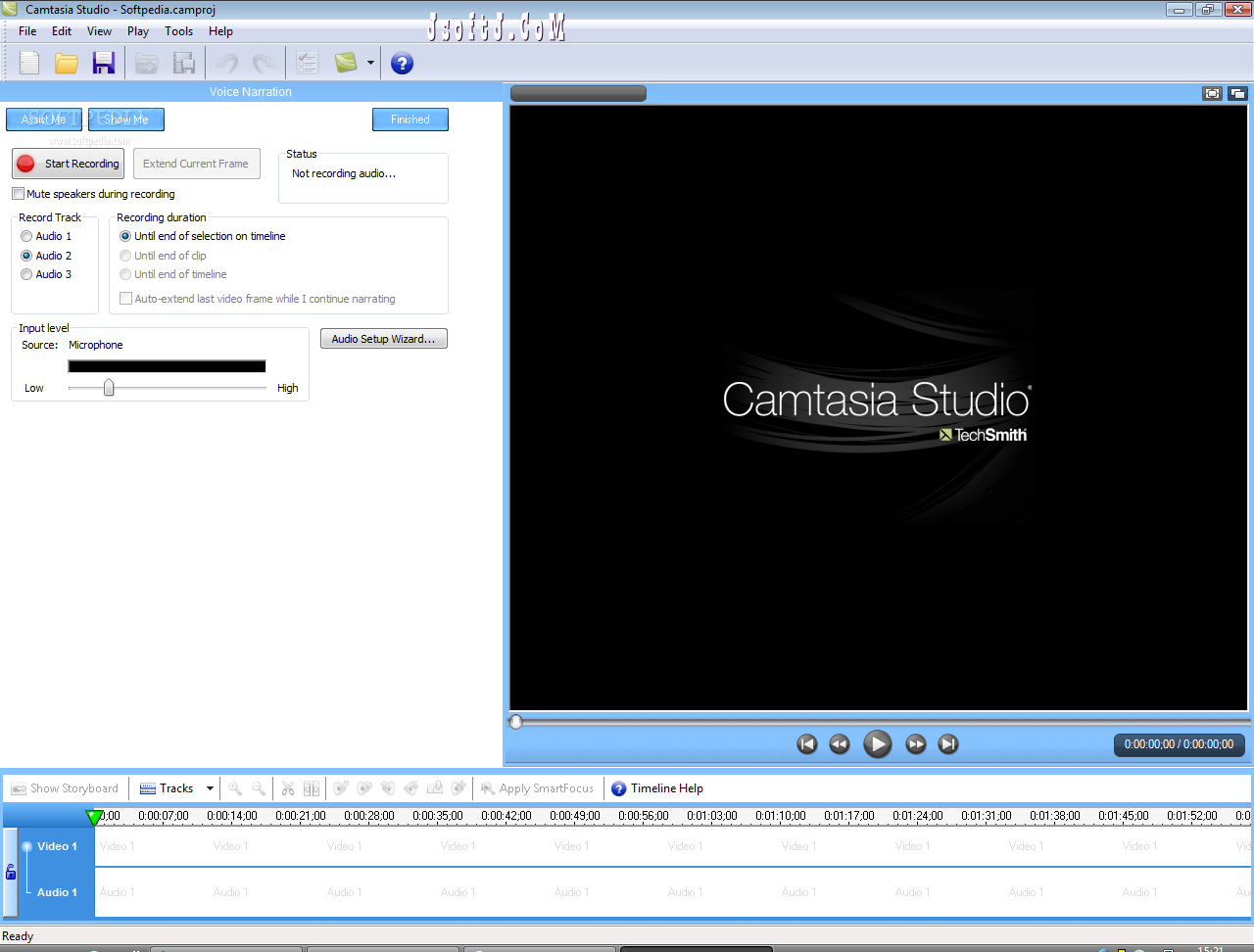Redo the action via toolbar arrow
1254x952 pixels.
coord(264,64)
